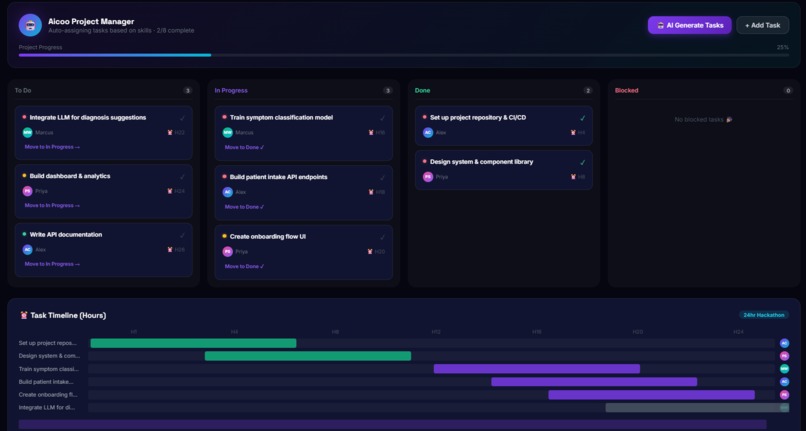Screen dimensions: 806x431
Task: Click the AI Generate Tasks button
Action: point(689,25)
